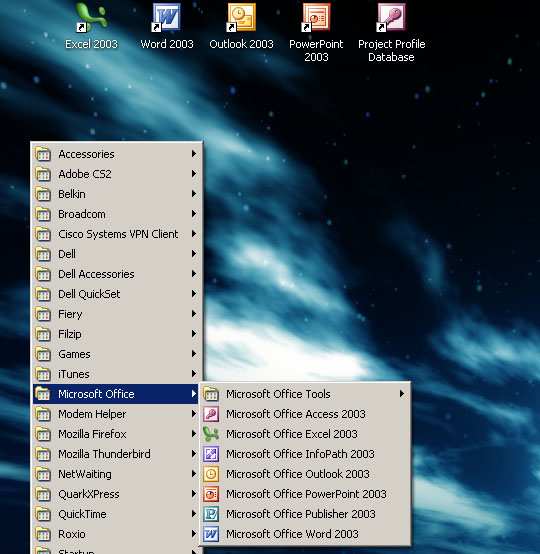The height and width of the screenshot is (554, 540).
Task: Open the Word 2003 desktop shortcut icon
Action: coord(166,17)
